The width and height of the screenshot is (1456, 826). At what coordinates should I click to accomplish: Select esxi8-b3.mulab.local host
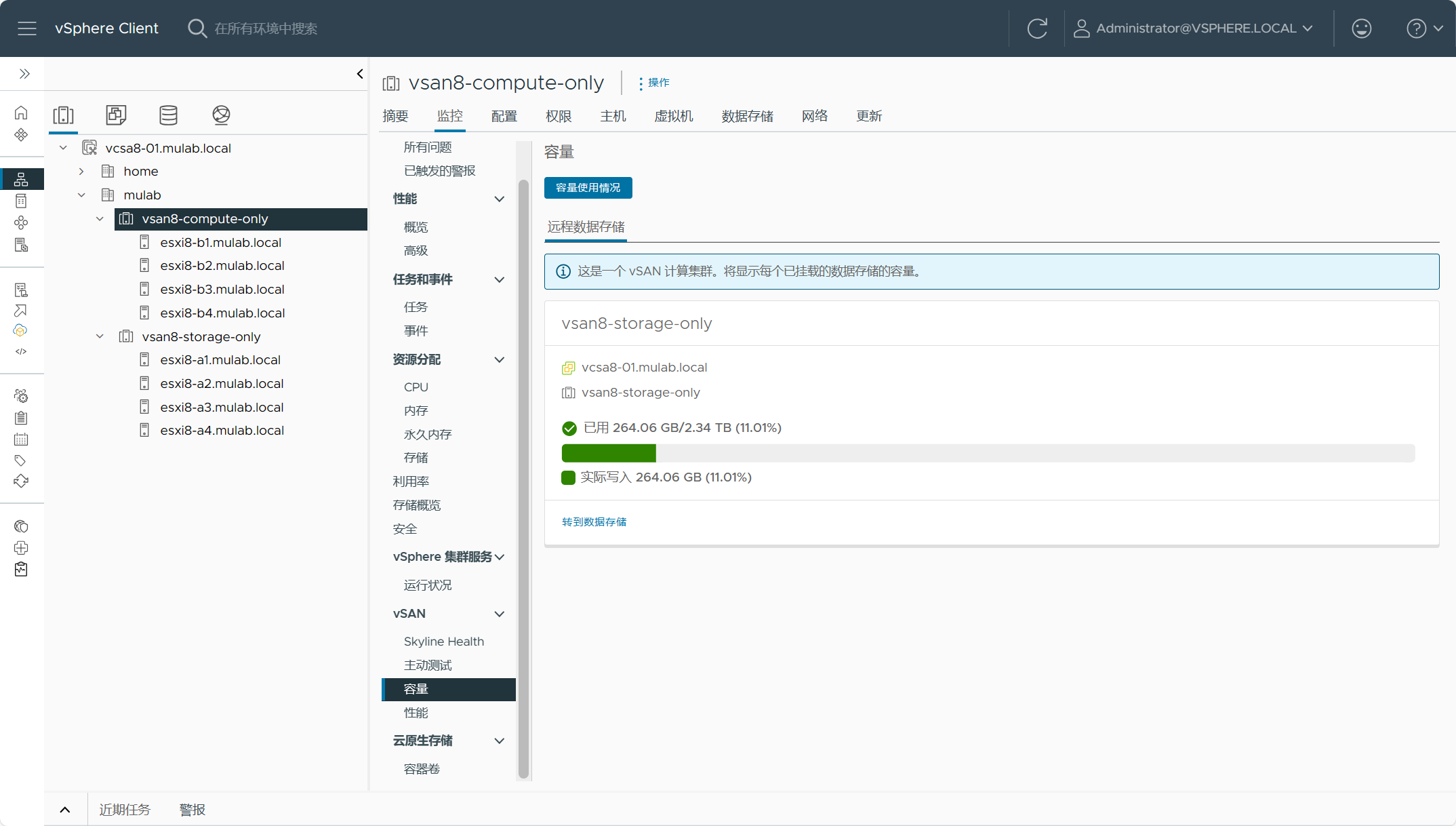222,290
